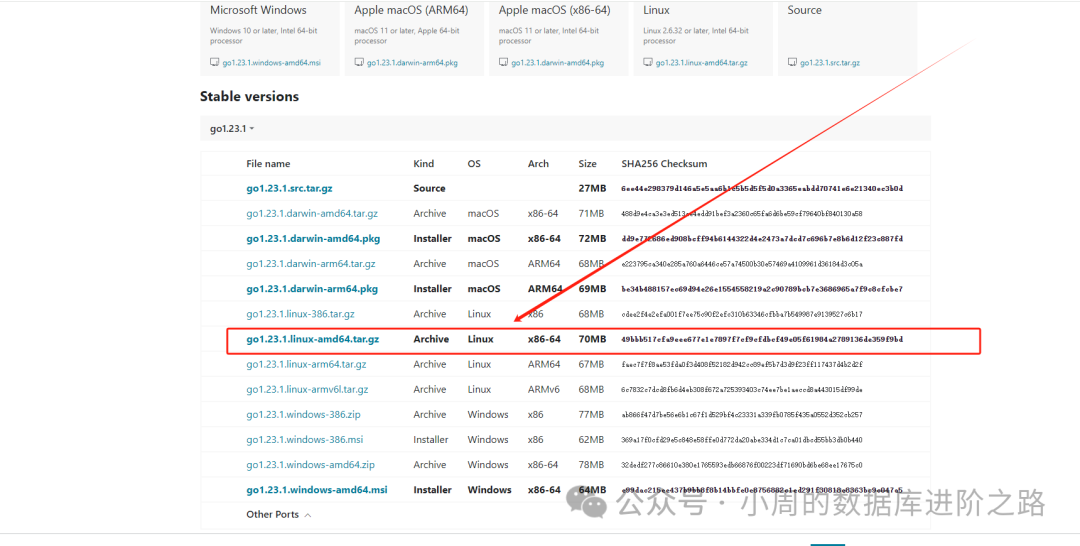Image resolution: width=1080 pixels, height=546 pixels.
Task: Open the go1.23.1.src.tar.gz table link
Action: pyautogui.click(x=289, y=189)
